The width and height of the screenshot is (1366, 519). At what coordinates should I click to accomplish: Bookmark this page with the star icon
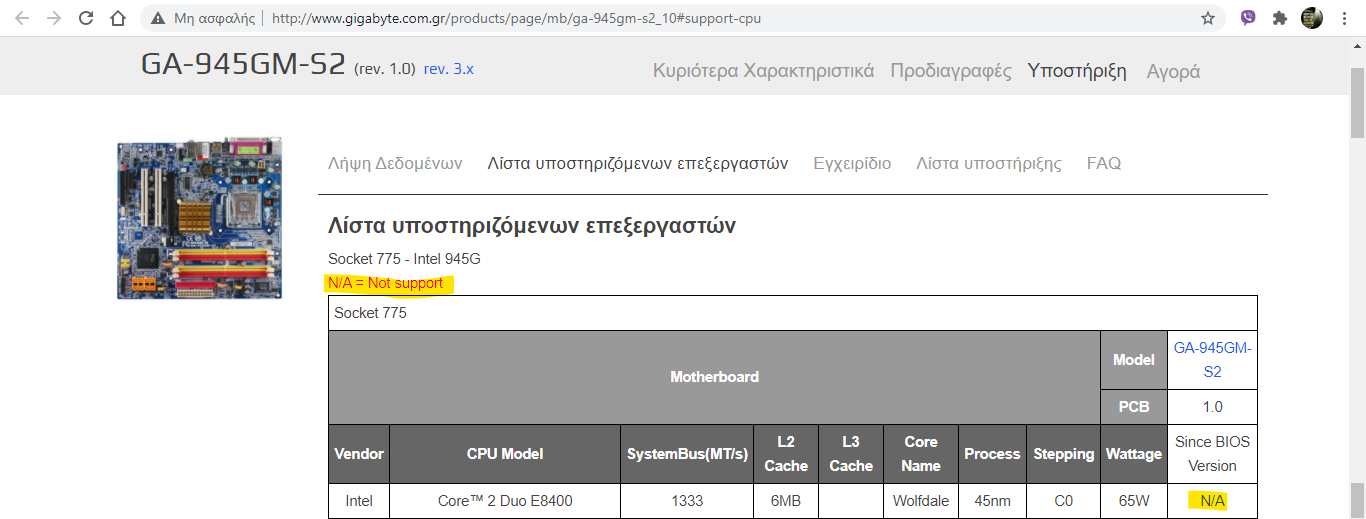tap(1208, 18)
